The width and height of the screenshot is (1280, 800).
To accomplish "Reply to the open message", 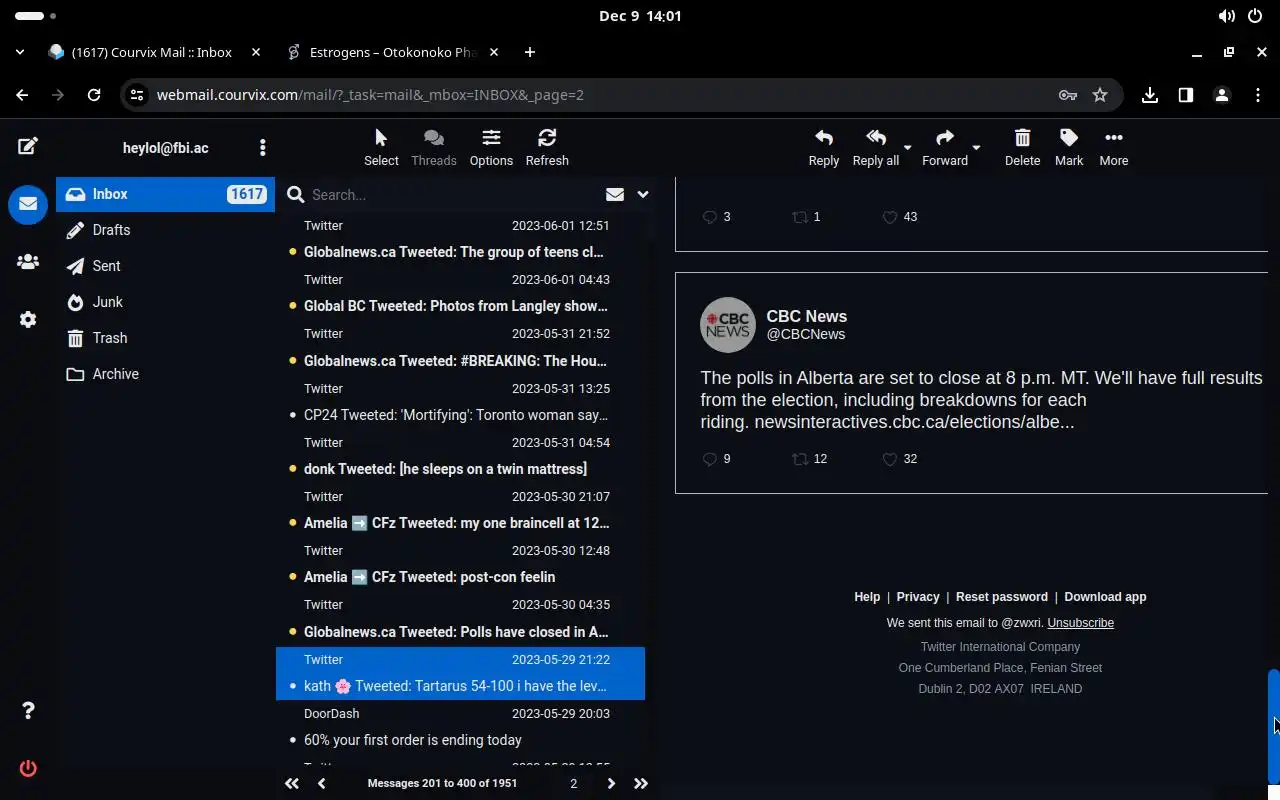I will [824, 147].
